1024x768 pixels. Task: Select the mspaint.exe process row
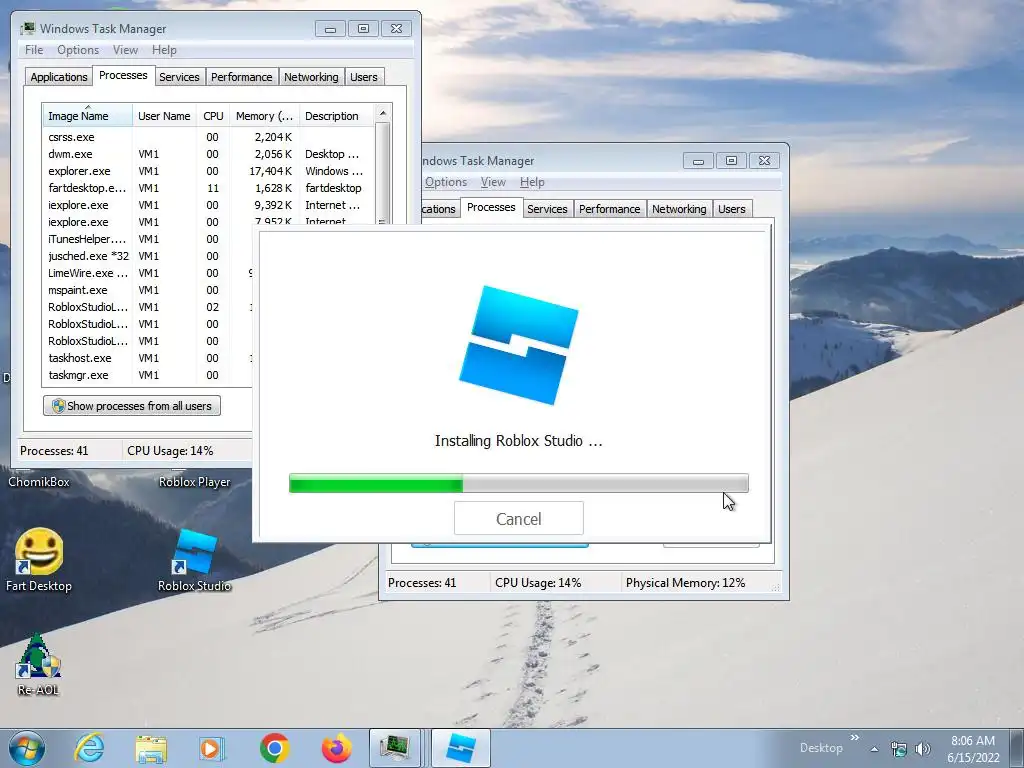click(x=148, y=290)
